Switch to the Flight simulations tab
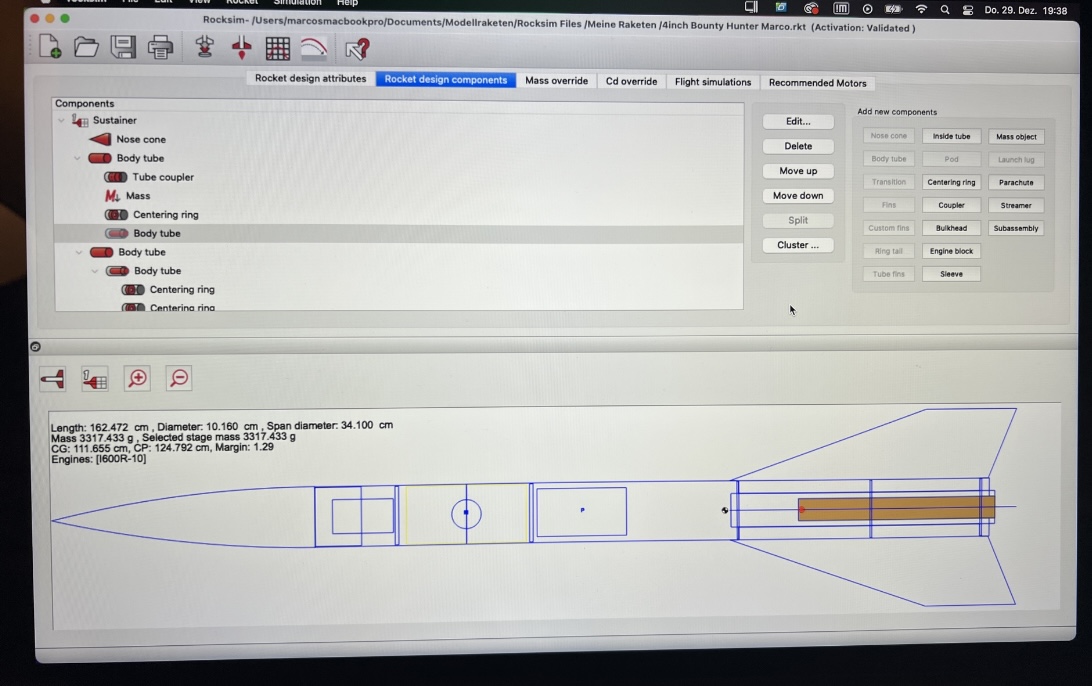 (x=712, y=81)
